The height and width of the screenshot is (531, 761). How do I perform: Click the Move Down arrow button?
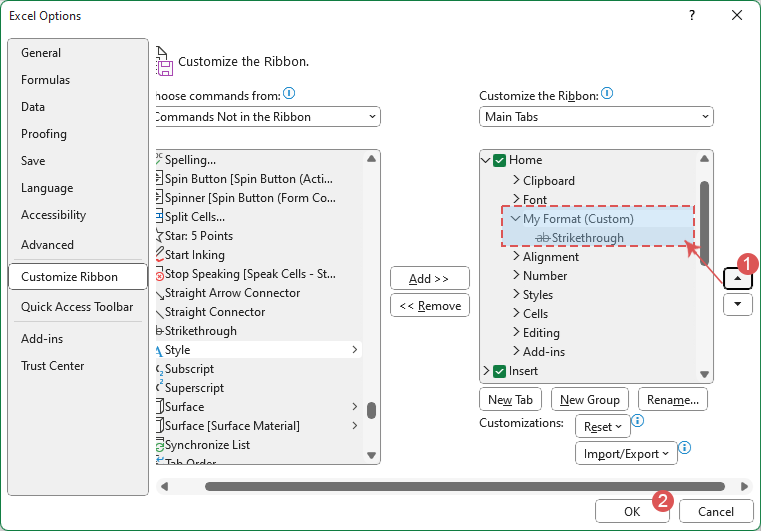click(738, 305)
